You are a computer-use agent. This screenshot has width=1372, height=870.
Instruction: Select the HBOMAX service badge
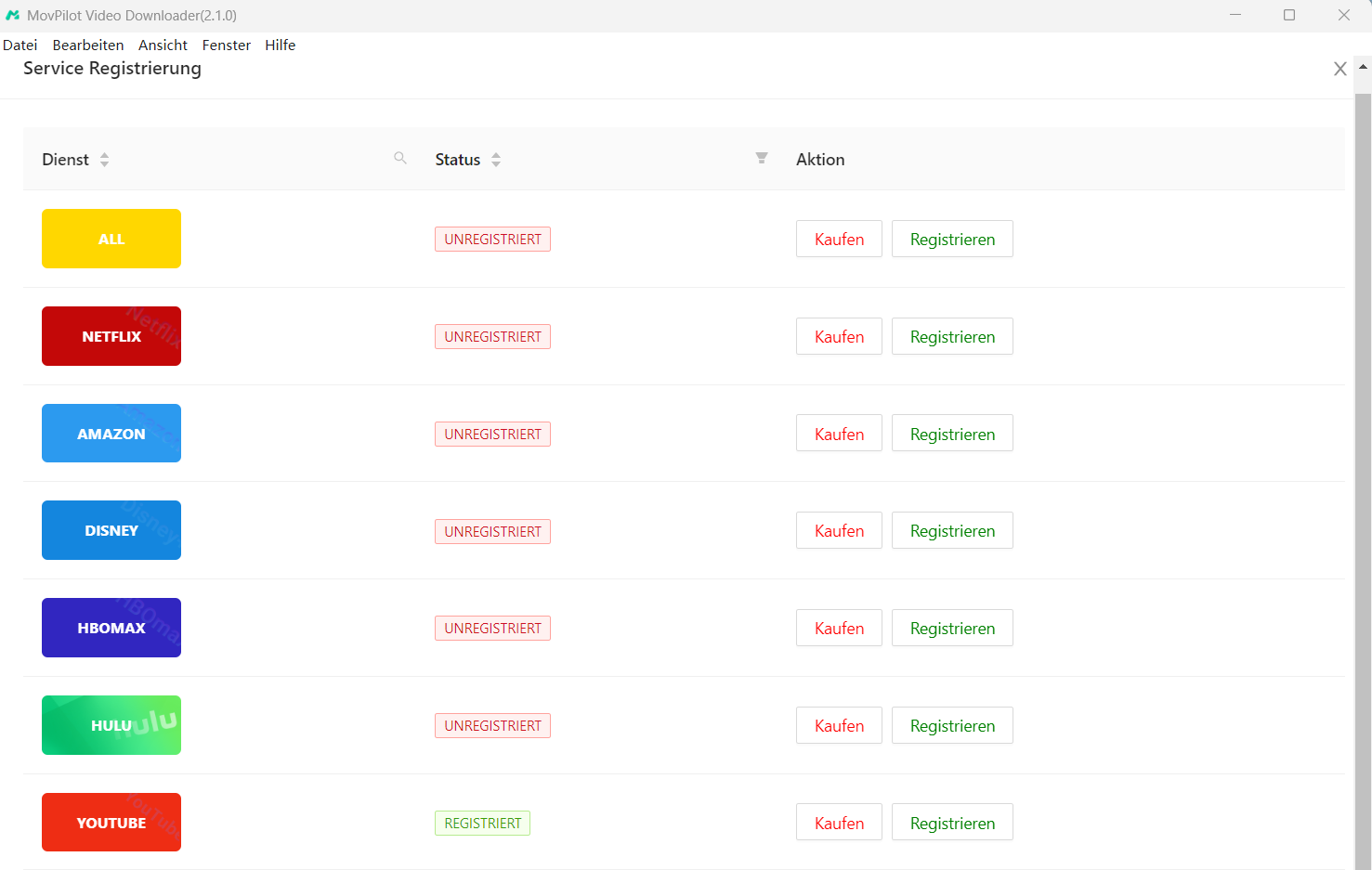[111, 628]
